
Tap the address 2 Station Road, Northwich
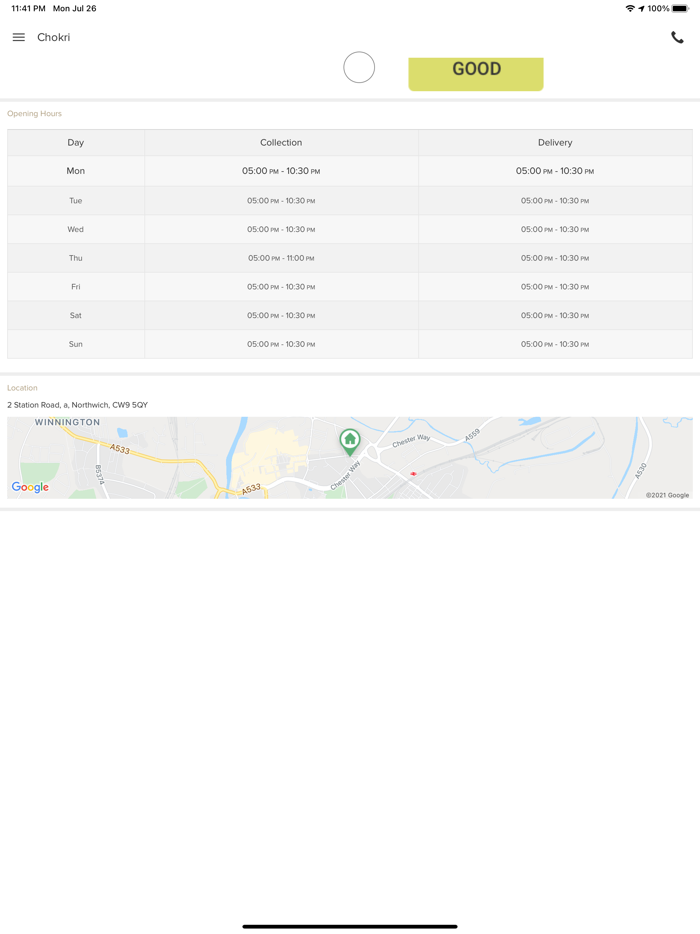coord(78,405)
